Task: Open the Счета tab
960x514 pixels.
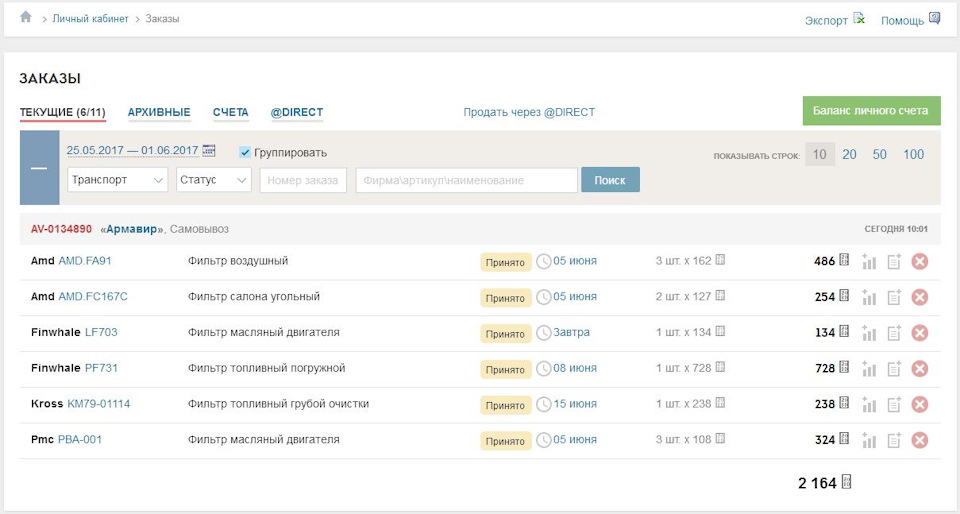Action: 230,113
